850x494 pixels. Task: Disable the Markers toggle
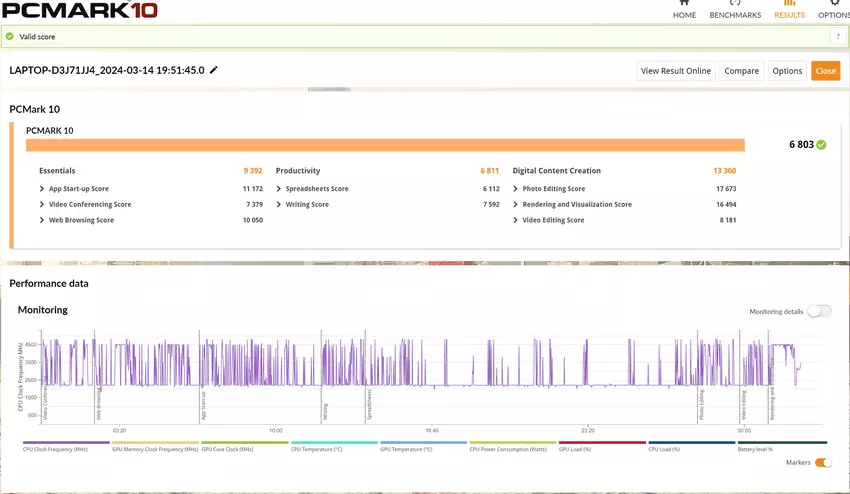point(823,462)
